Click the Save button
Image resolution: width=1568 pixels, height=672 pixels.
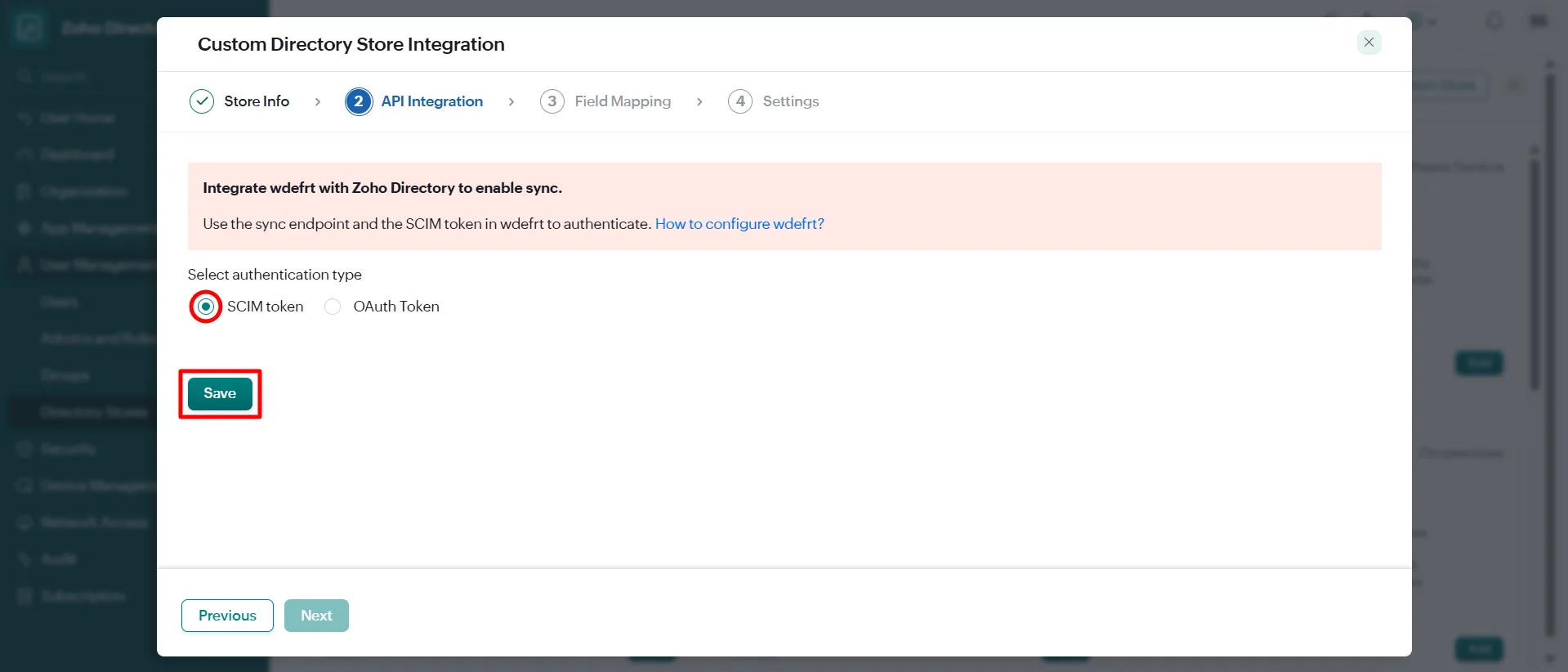click(220, 393)
